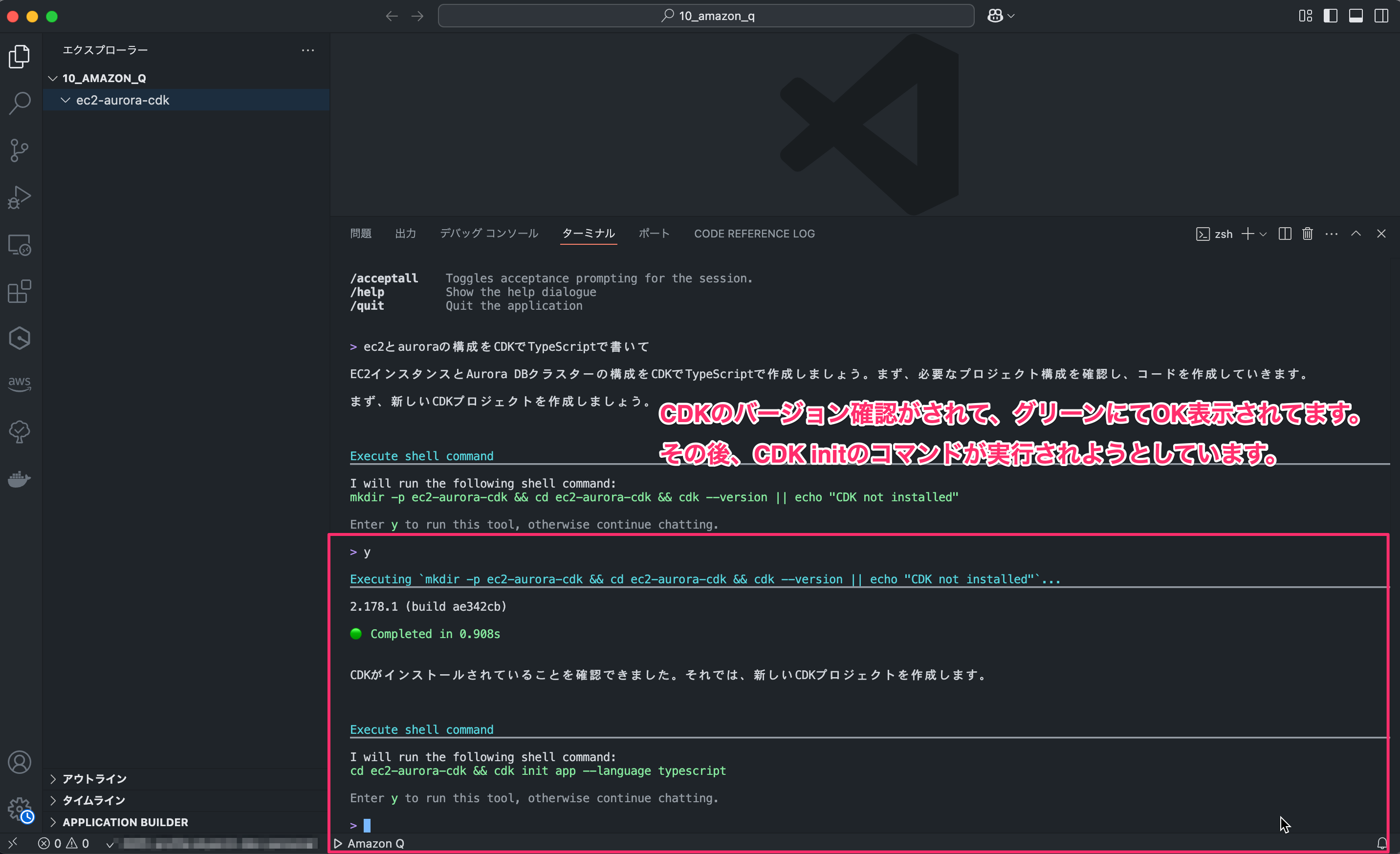Open Customize Layout icon
1400x854 pixels.
click(1306, 16)
